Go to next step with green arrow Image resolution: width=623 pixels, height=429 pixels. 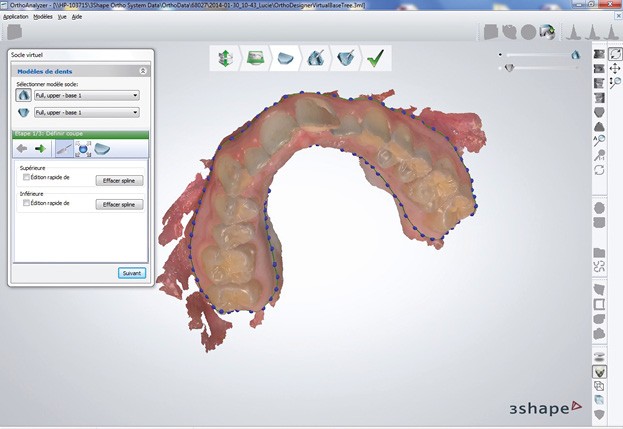pos(41,148)
